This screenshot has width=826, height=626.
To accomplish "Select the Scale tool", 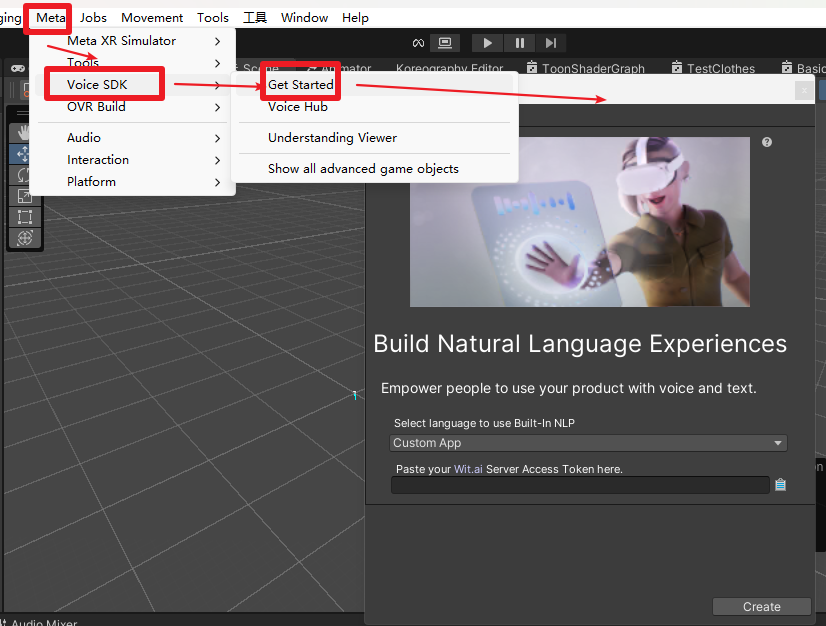I will 24,196.
